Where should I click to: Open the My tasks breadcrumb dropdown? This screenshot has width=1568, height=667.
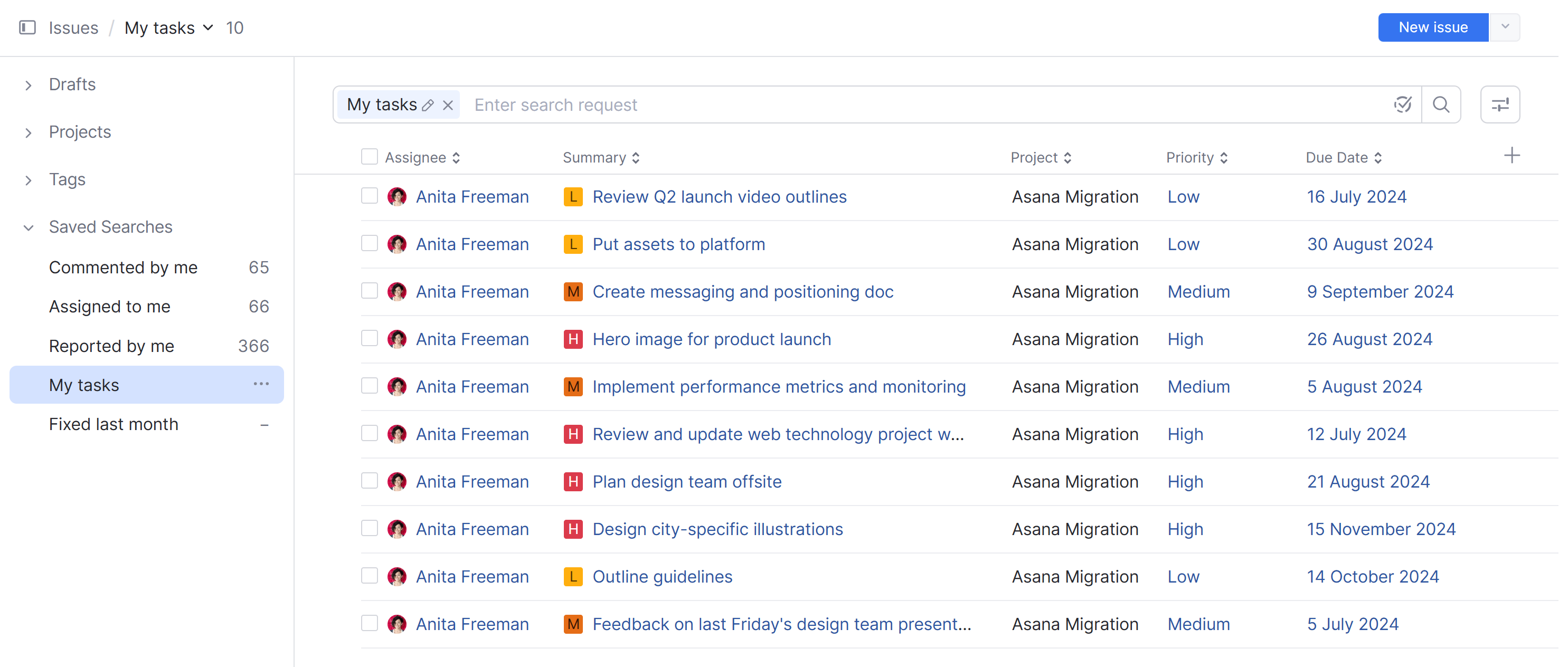pos(208,27)
